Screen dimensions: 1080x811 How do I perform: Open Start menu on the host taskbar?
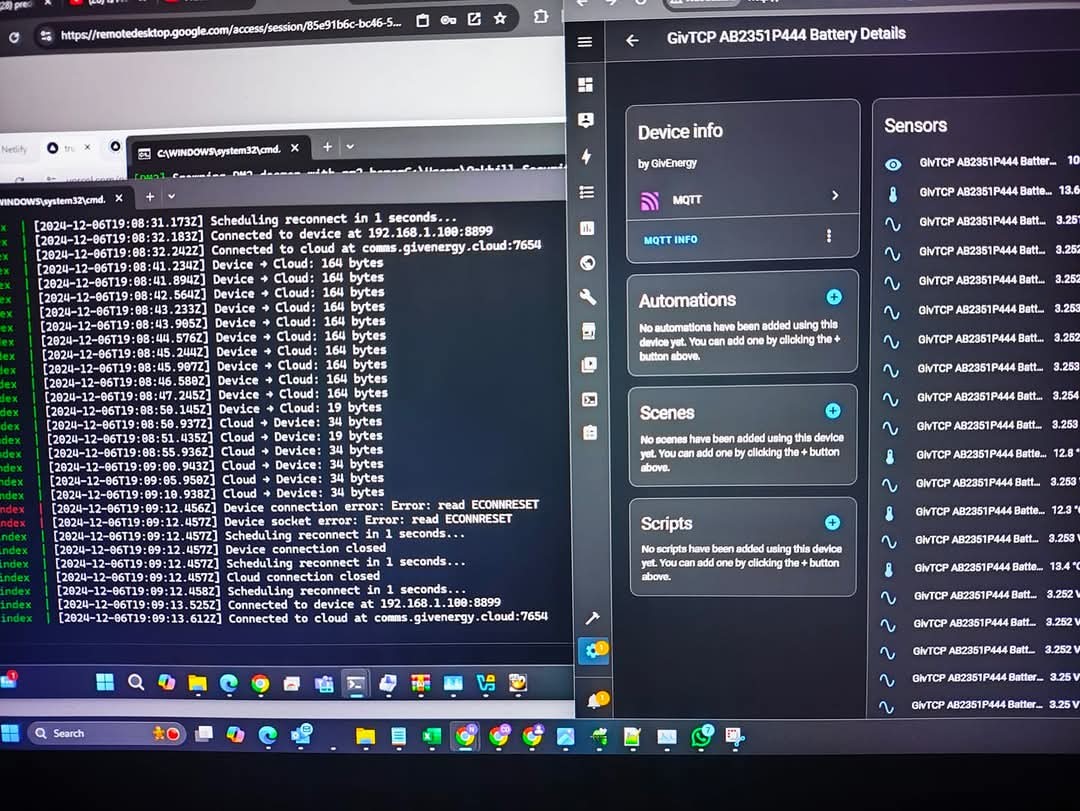click(x=10, y=733)
